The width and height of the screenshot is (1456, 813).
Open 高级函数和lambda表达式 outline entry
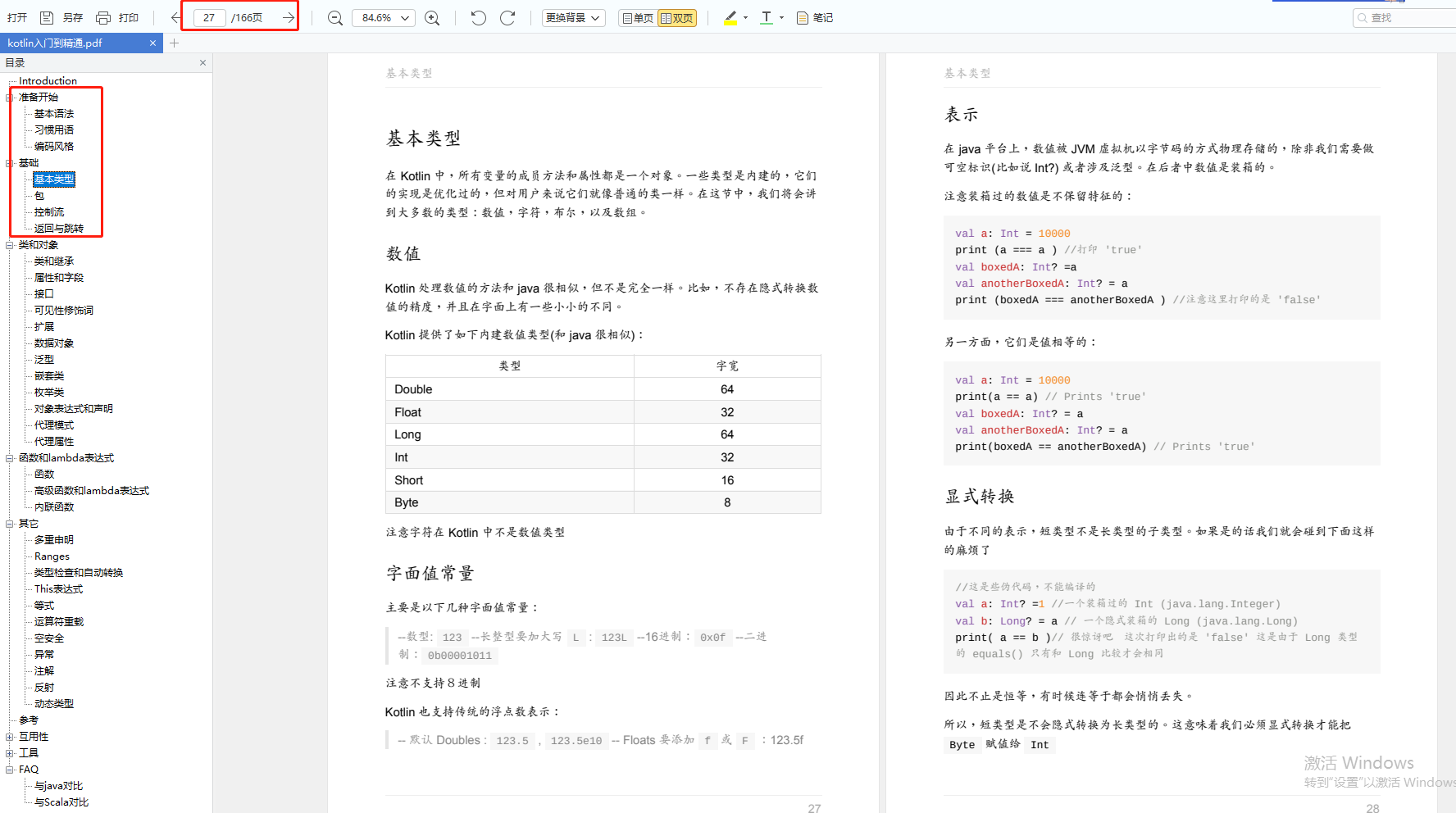click(92, 490)
